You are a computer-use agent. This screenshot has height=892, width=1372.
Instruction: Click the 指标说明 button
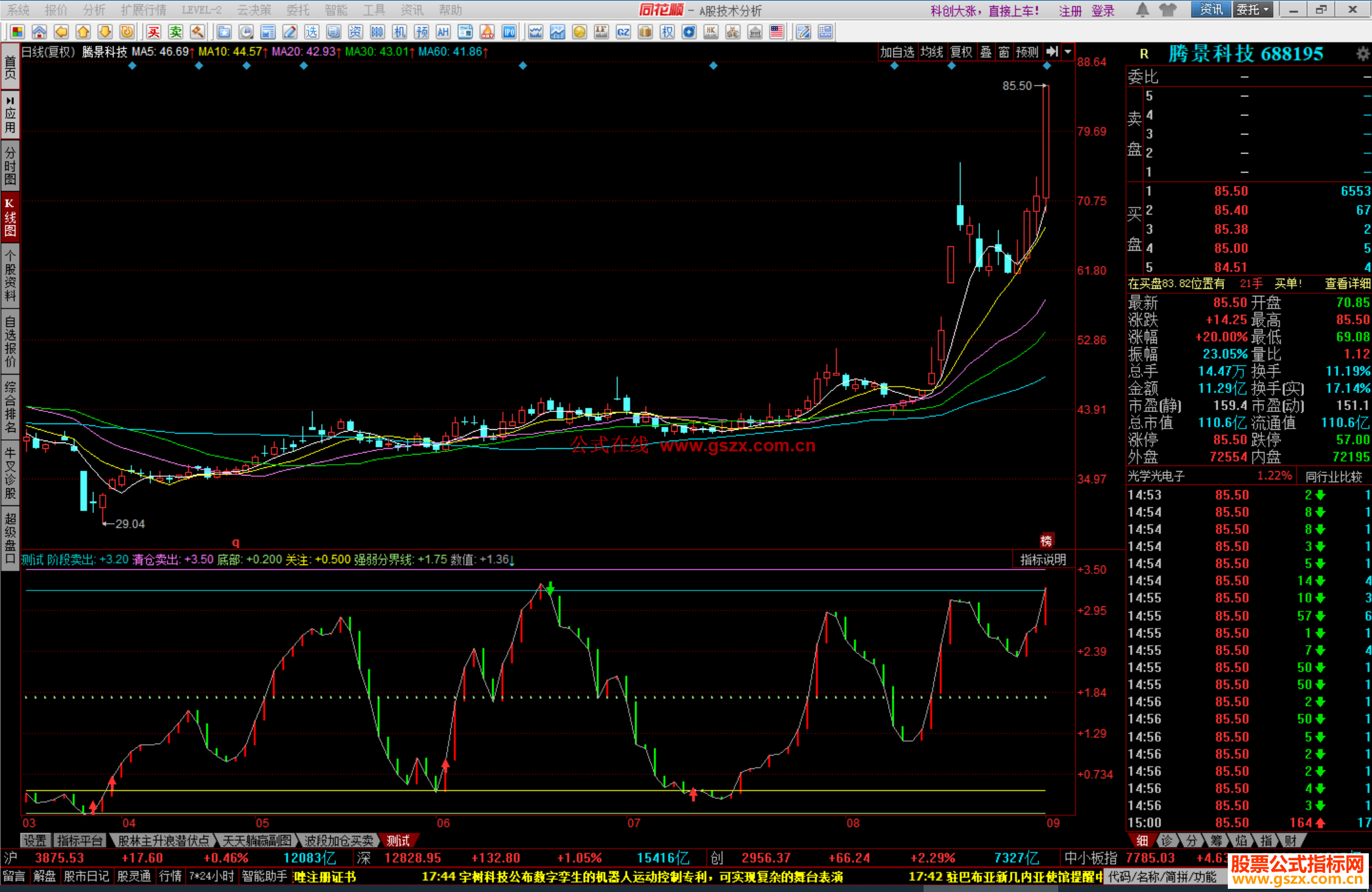pos(1043,559)
